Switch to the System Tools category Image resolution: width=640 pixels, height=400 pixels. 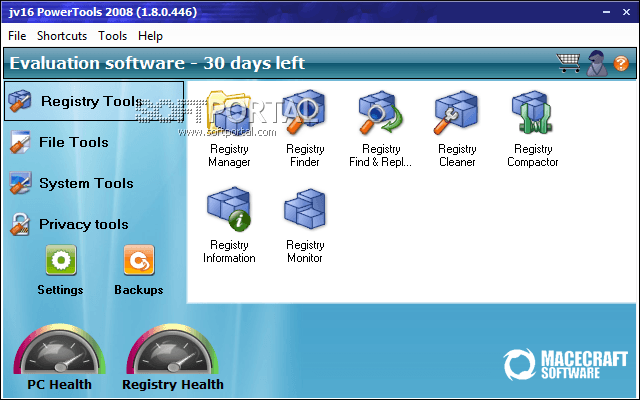(71, 183)
